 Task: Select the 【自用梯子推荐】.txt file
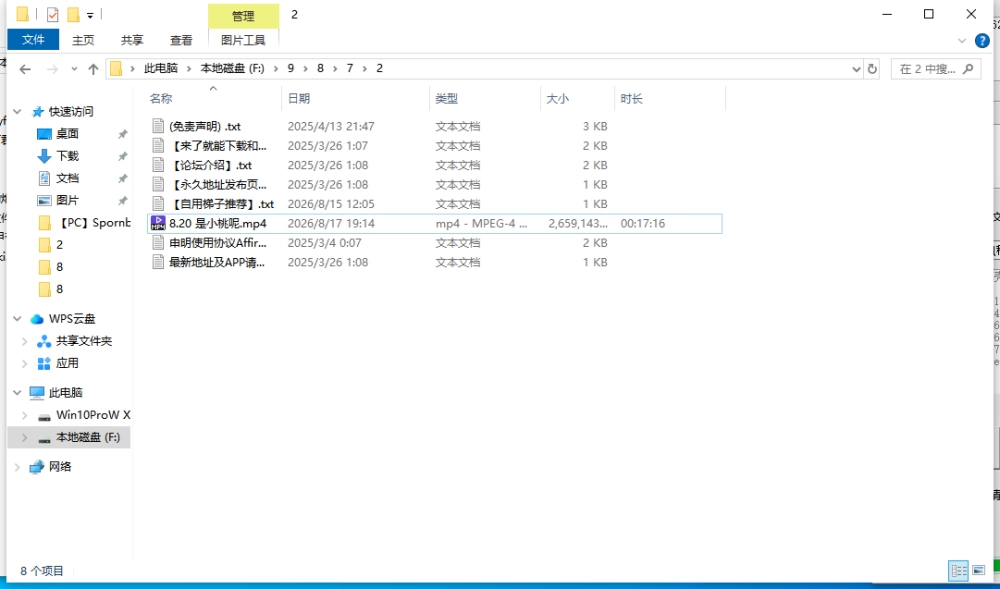tap(222, 204)
